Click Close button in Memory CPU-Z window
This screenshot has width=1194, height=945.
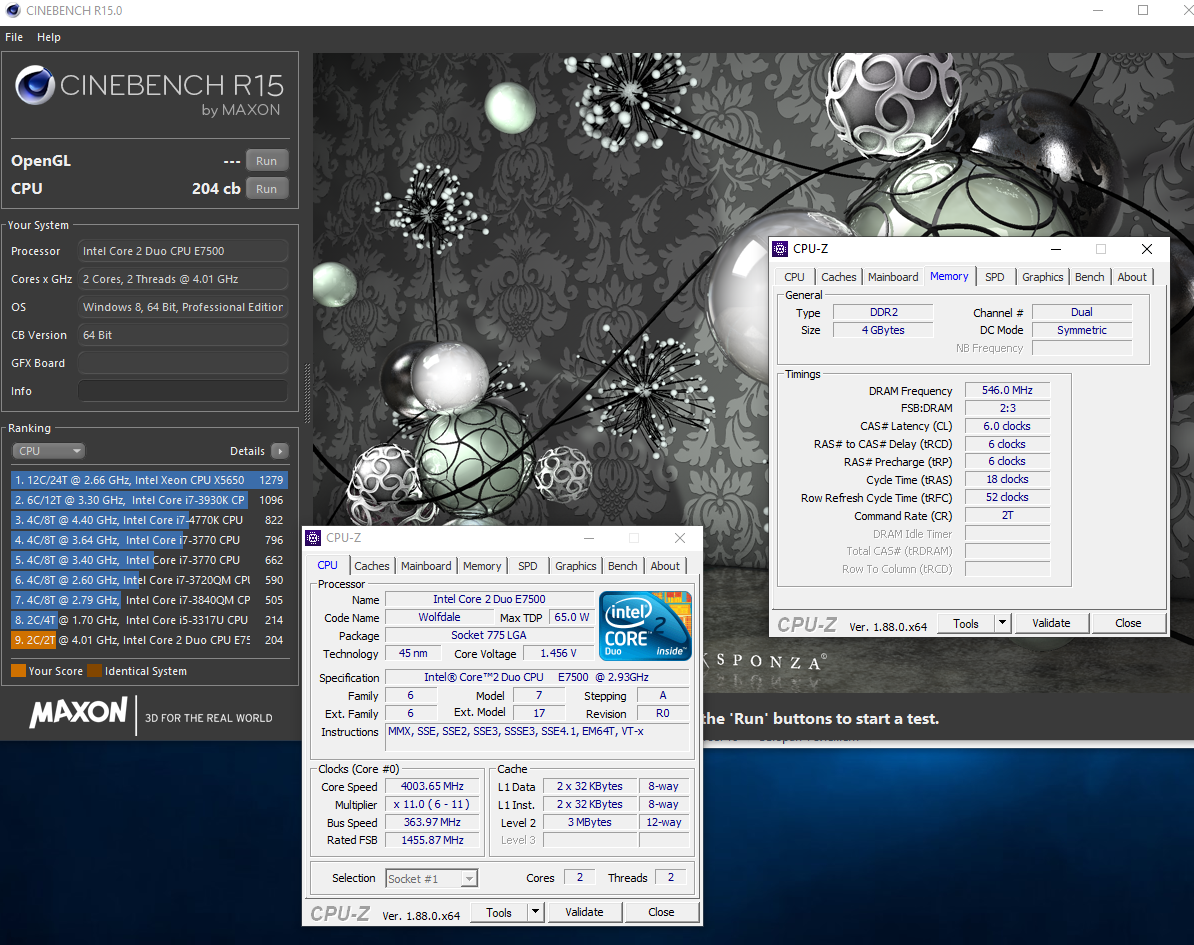1129,624
